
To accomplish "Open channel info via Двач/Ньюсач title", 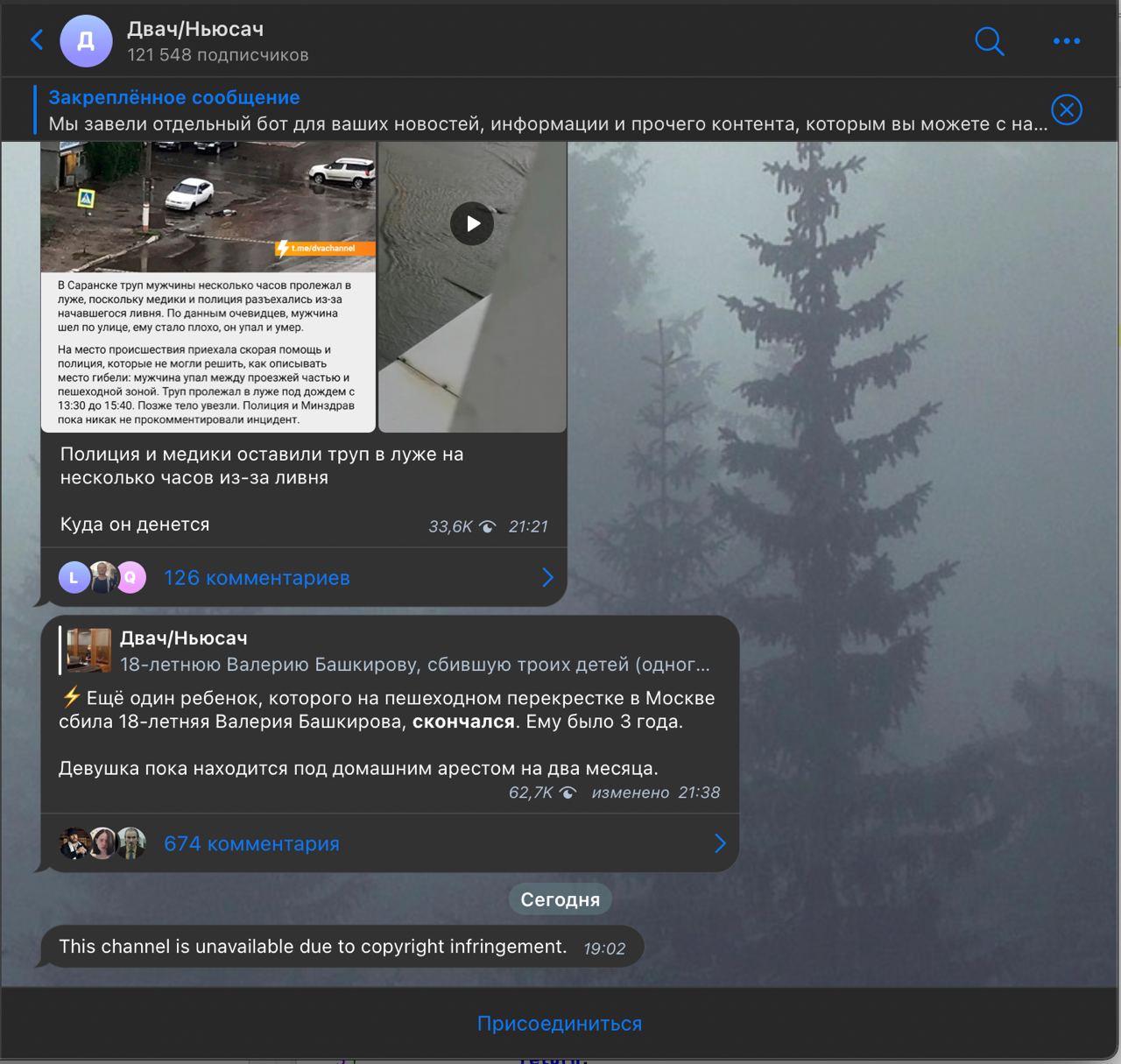I will click(195, 29).
